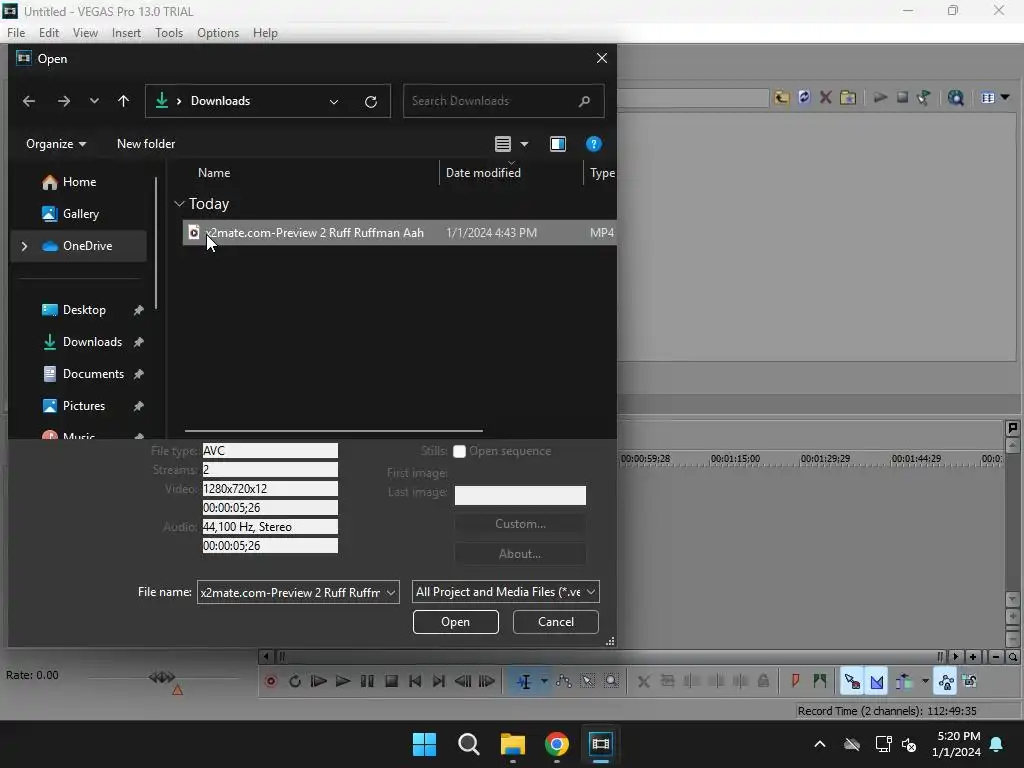Screen dimensions: 1024x768
Task: Toggle Auto Preview in Explorer panel
Action: (x=923, y=98)
